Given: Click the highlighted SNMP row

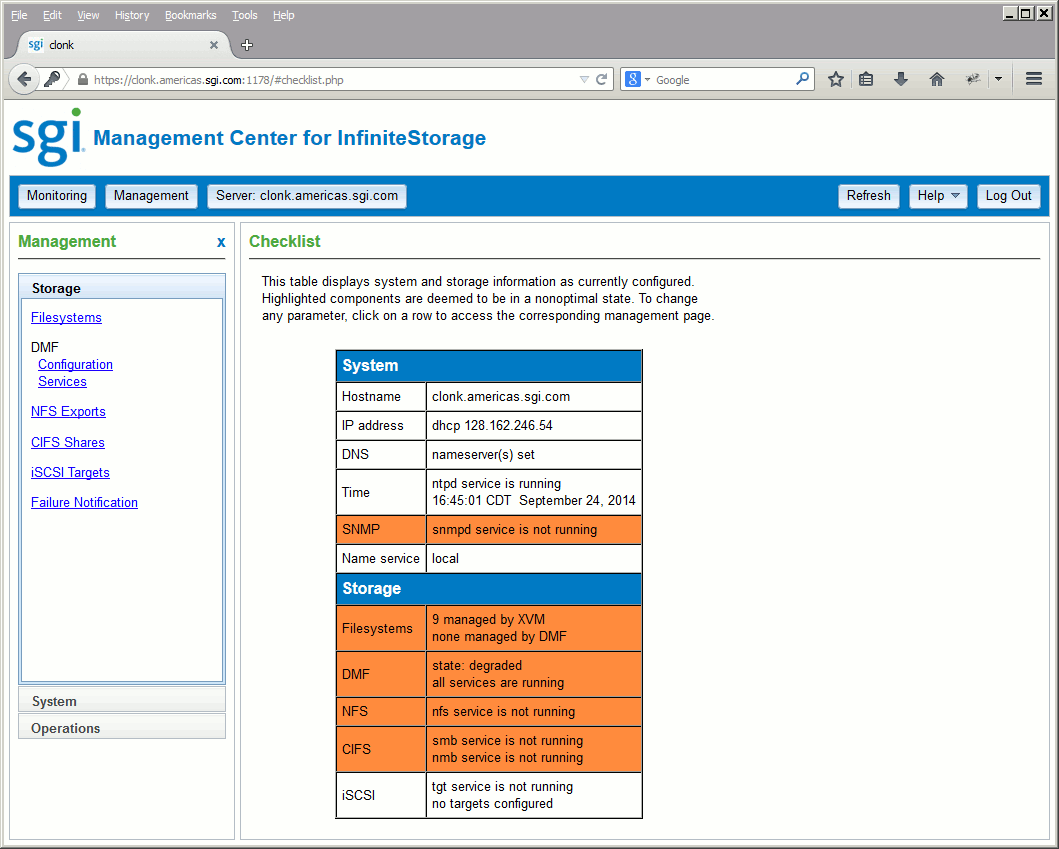Looking at the screenshot, I should tap(489, 530).
